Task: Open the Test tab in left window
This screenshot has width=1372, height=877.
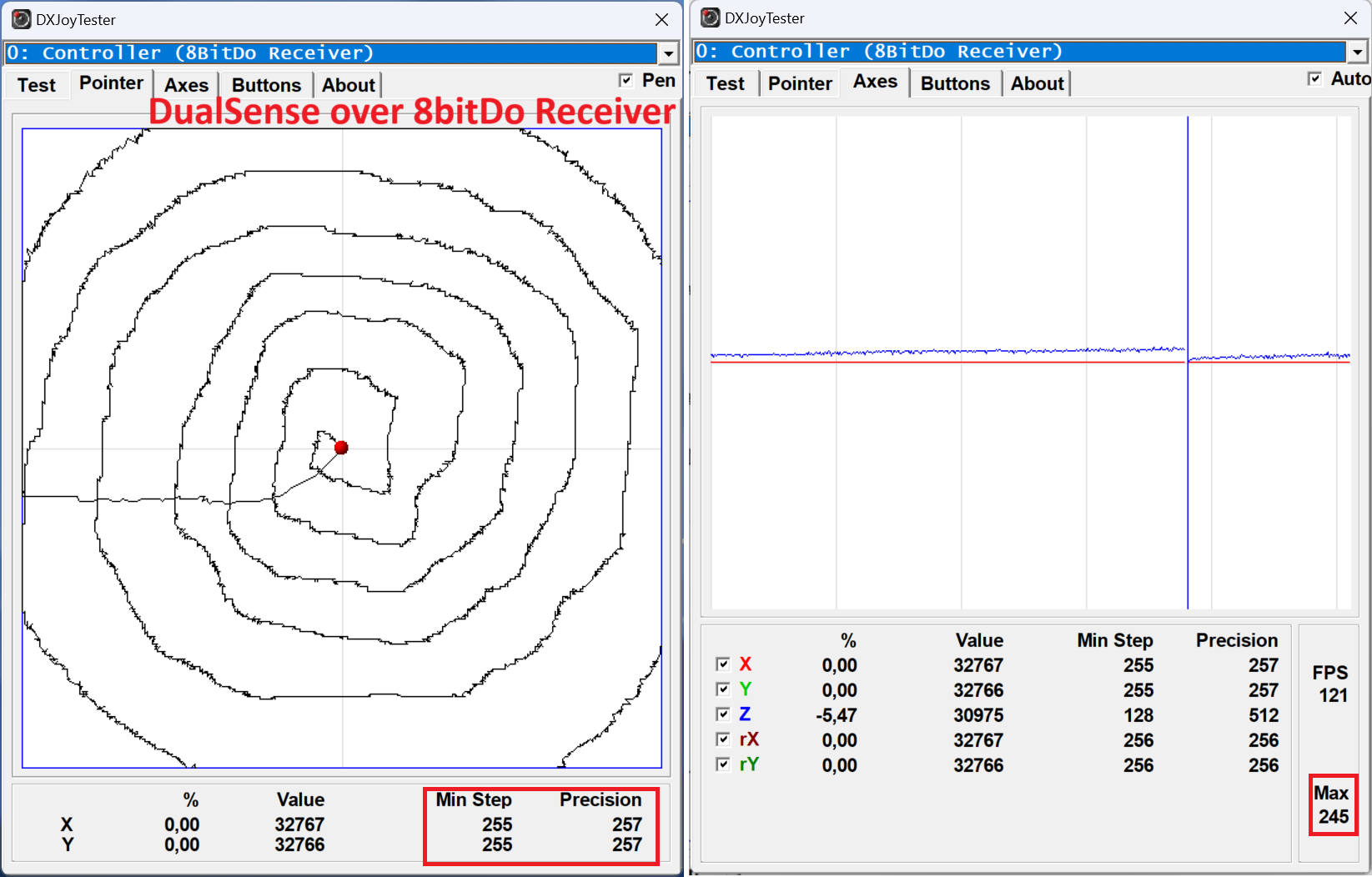Action: (37, 85)
